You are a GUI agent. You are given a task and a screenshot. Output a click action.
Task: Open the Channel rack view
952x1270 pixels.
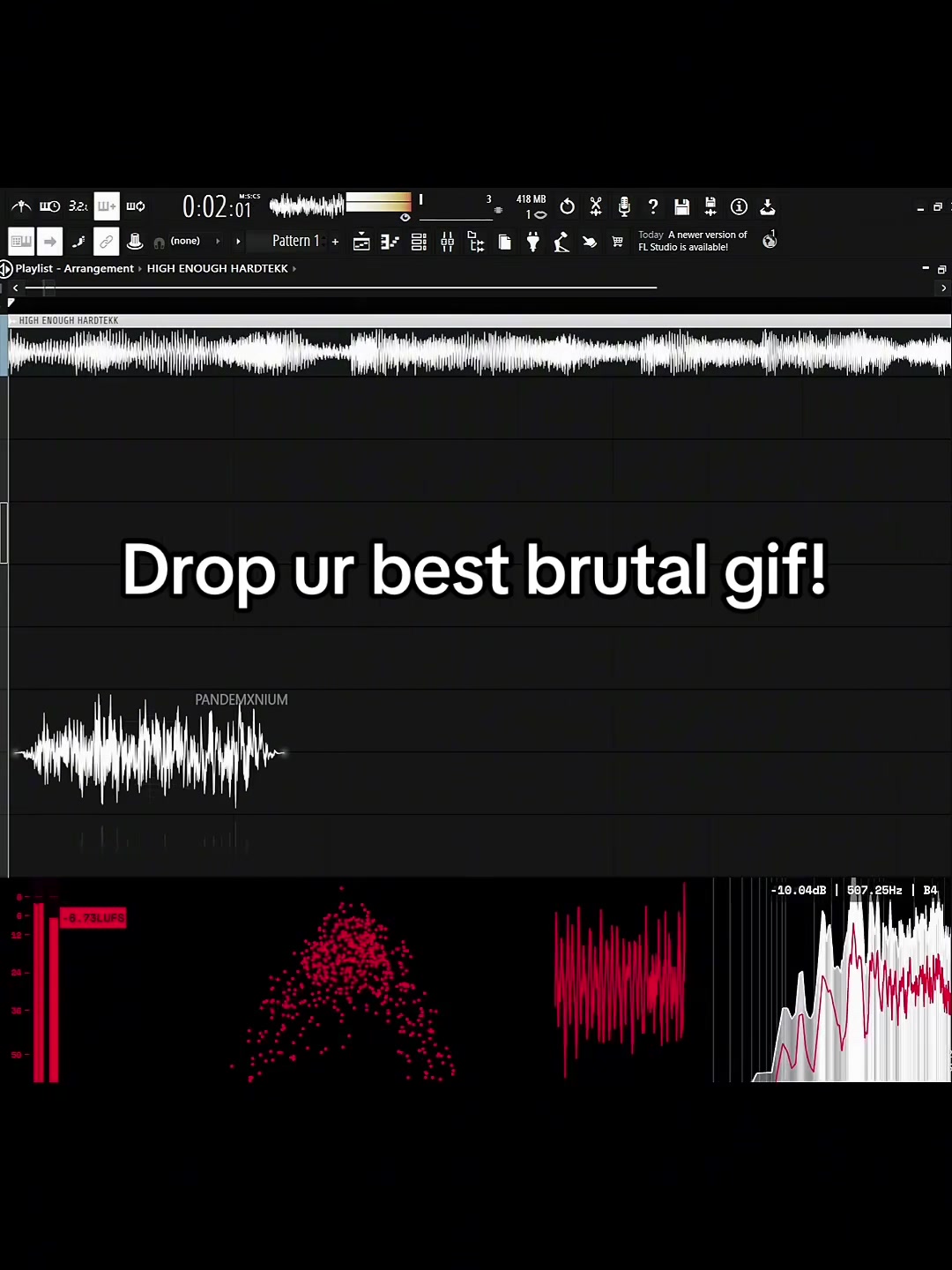419,242
